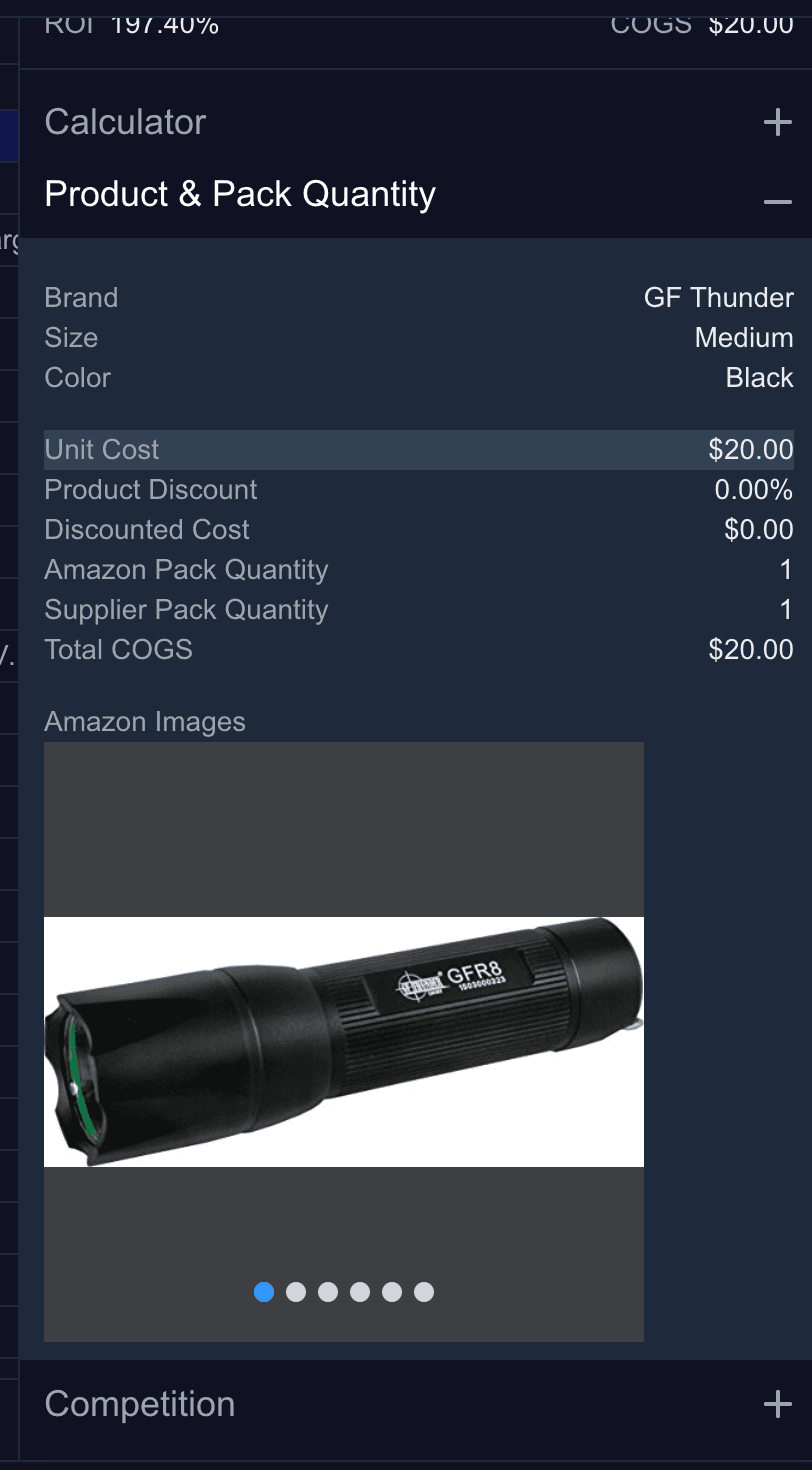Select the Amazon Pack Quantity value
This screenshot has width=812, height=1470.
pyautogui.click(x=786, y=570)
